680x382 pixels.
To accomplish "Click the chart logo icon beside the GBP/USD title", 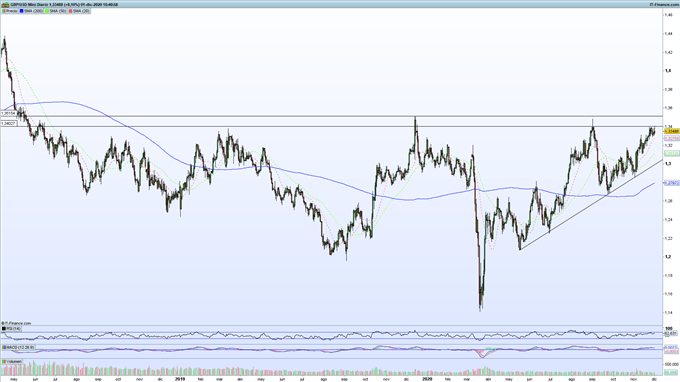I will coord(5,4).
